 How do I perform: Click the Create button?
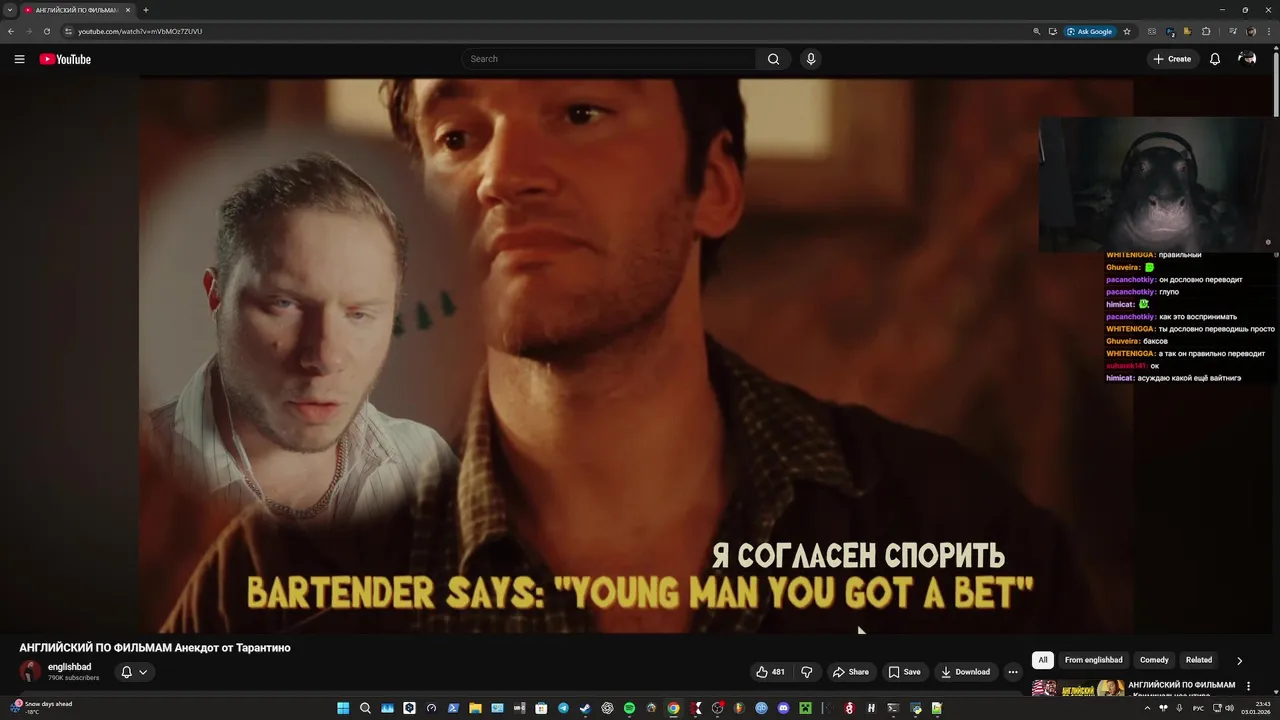click(x=1172, y=59)
